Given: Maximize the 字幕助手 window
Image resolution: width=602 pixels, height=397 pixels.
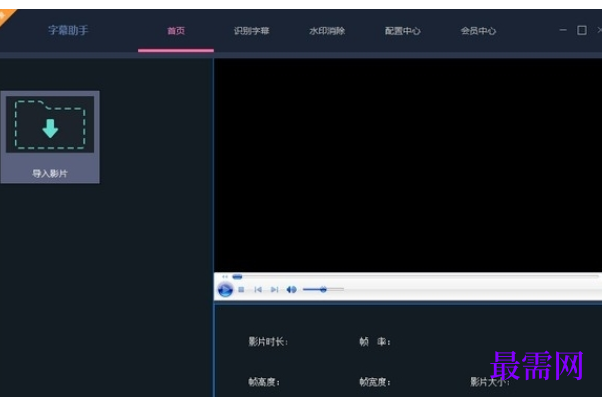Looking at the screenshot, I should pyautogui.click(x=582, y=30).
